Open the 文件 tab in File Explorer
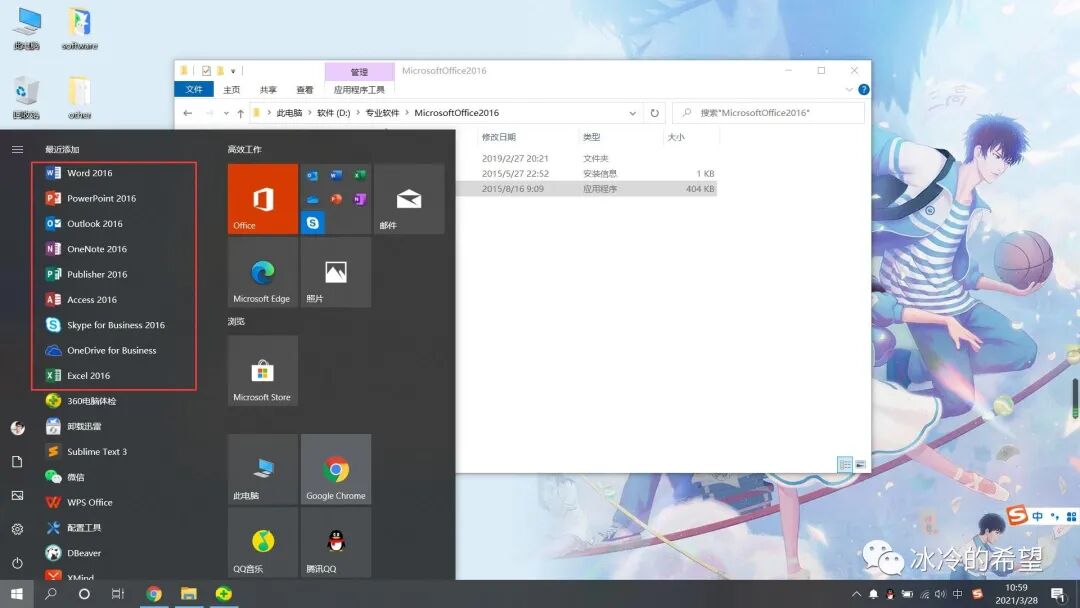The height and width of the screenshot is (608, 1080). coord(194,90)
